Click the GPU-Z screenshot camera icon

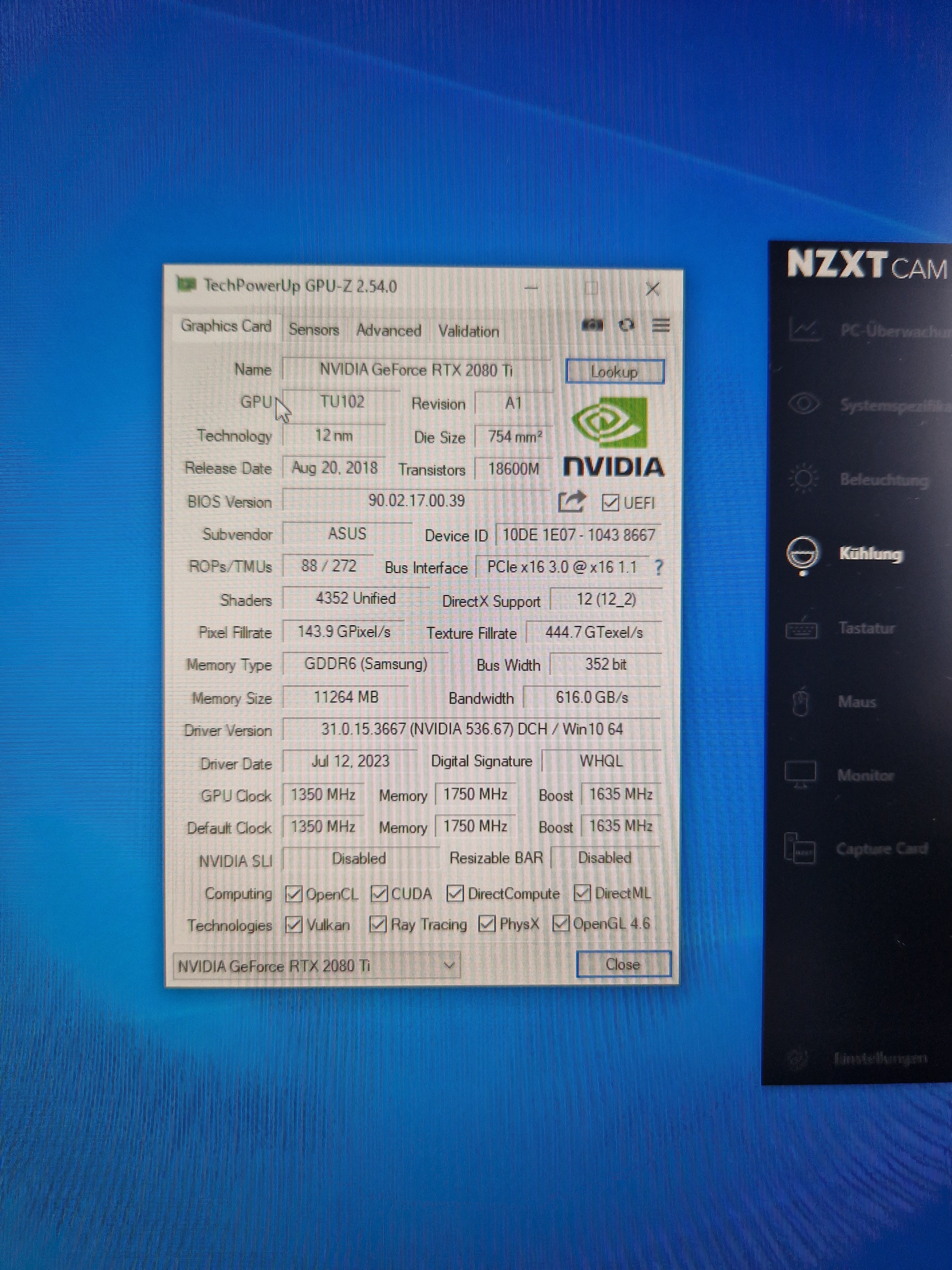[592, 325]
